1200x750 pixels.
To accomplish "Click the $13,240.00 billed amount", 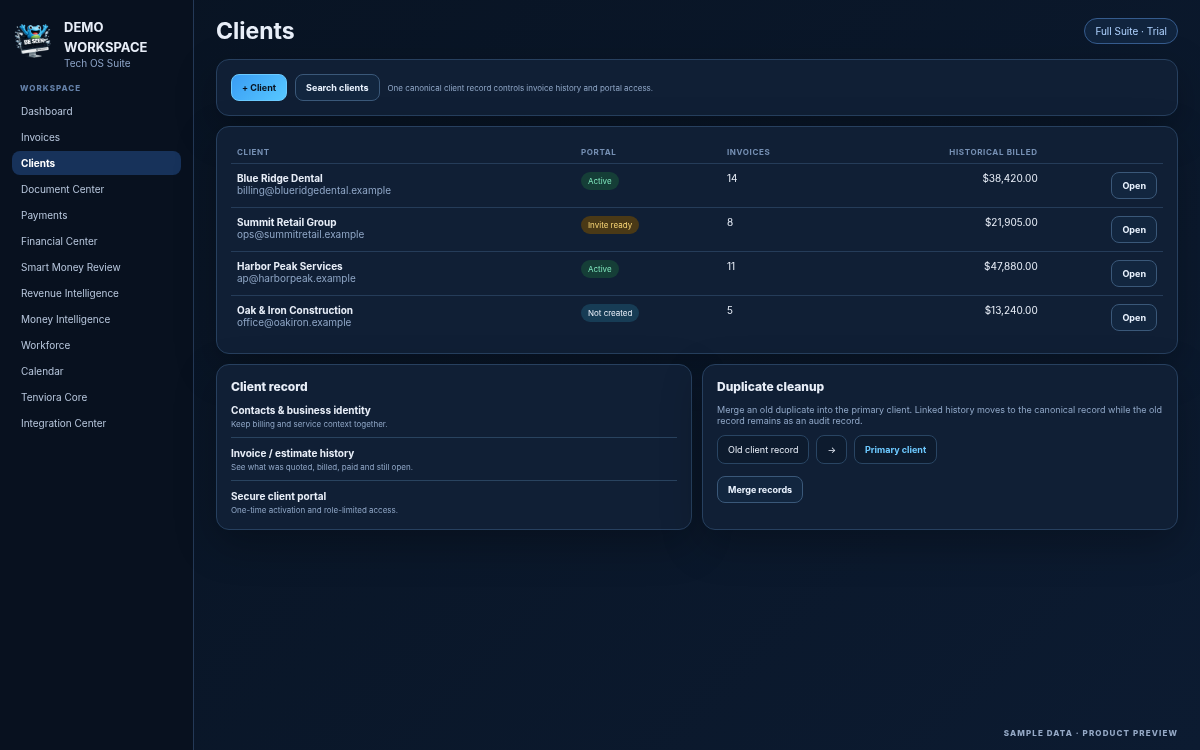I will pos(1011,310).
